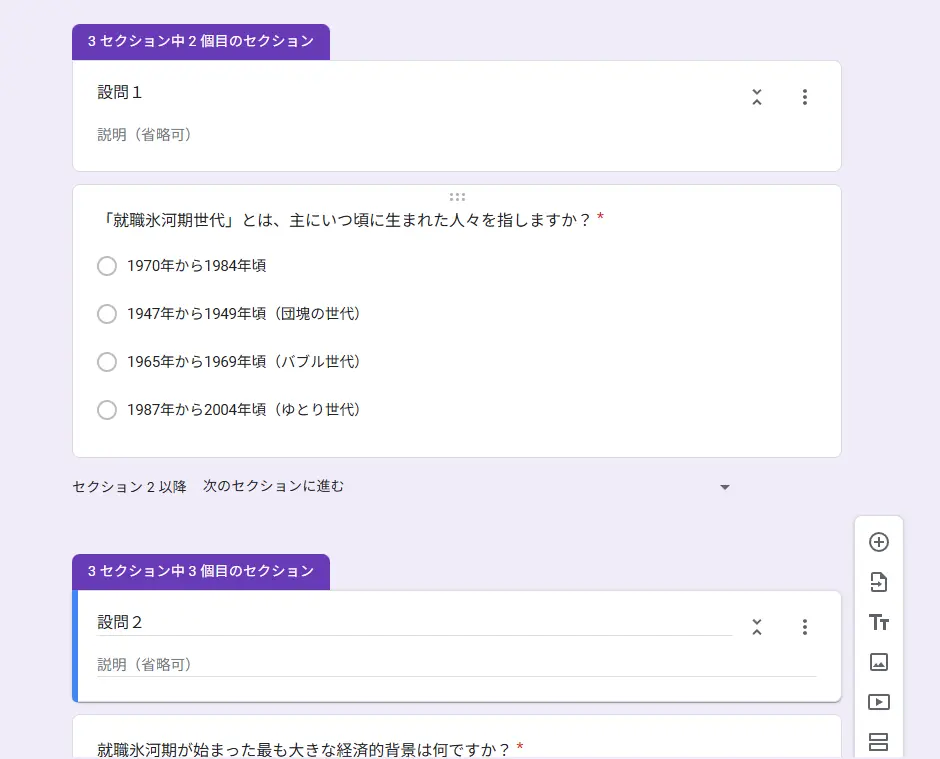Screen dimensions: 940x759
Task: Open the three-dot menu for 設問１
Action: click(805, 97)
